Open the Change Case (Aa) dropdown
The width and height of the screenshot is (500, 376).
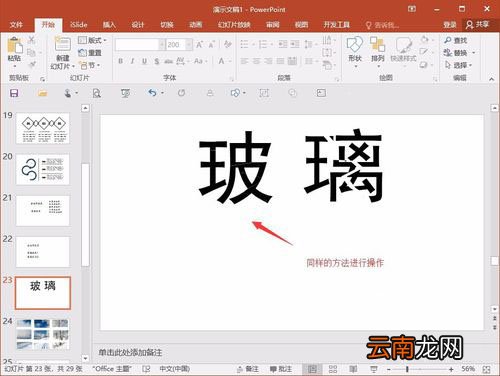tap(200, 61)
